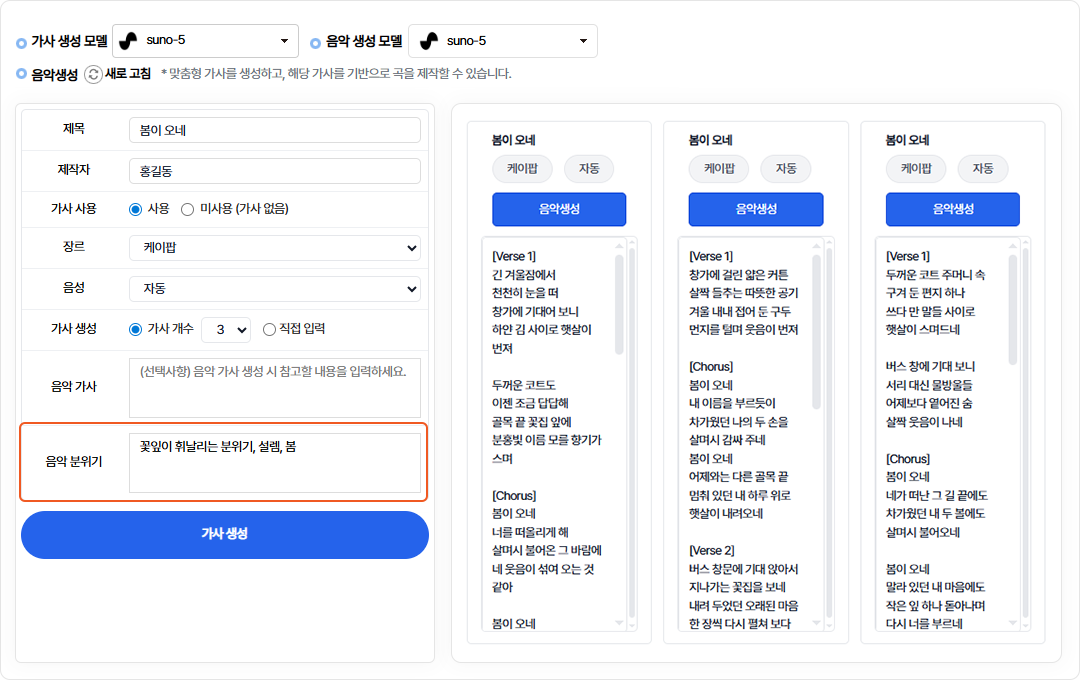This screenshot has height=680, width=1080.
Task: Click the suno logo in 가사 생성 모델 selector
Action: pyautogui.click(x=128, y=41)
